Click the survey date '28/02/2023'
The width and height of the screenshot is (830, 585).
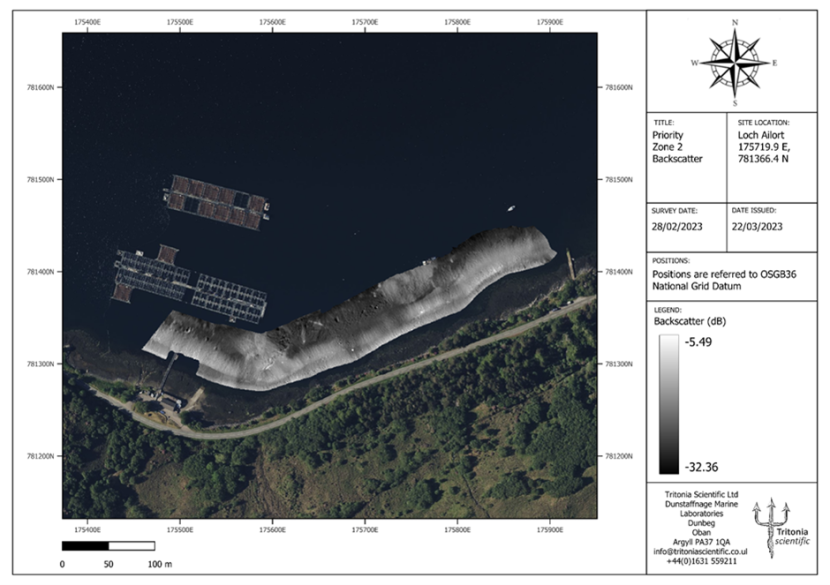click(x=676, y=227)
